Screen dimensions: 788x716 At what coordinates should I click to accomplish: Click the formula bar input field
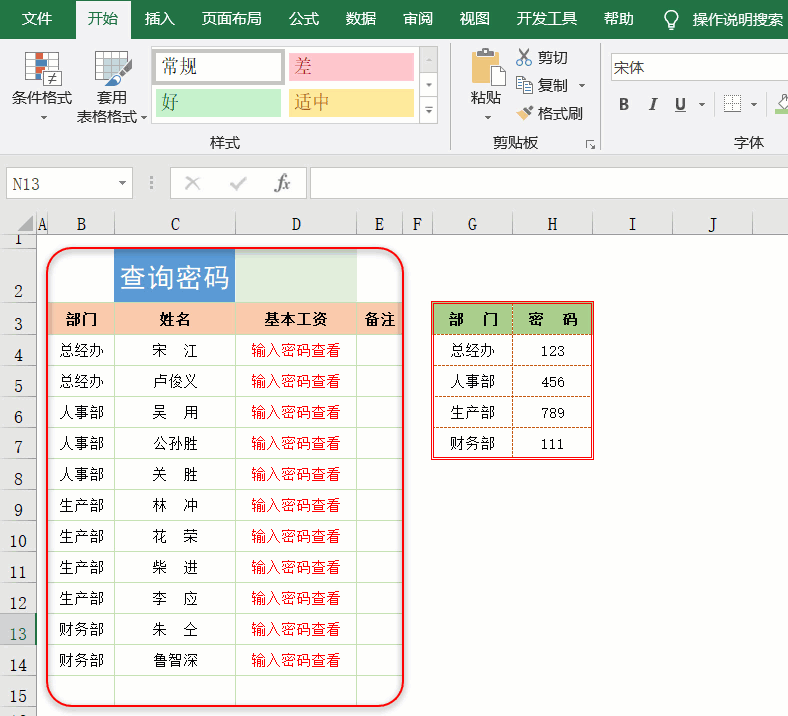point(549,183)
